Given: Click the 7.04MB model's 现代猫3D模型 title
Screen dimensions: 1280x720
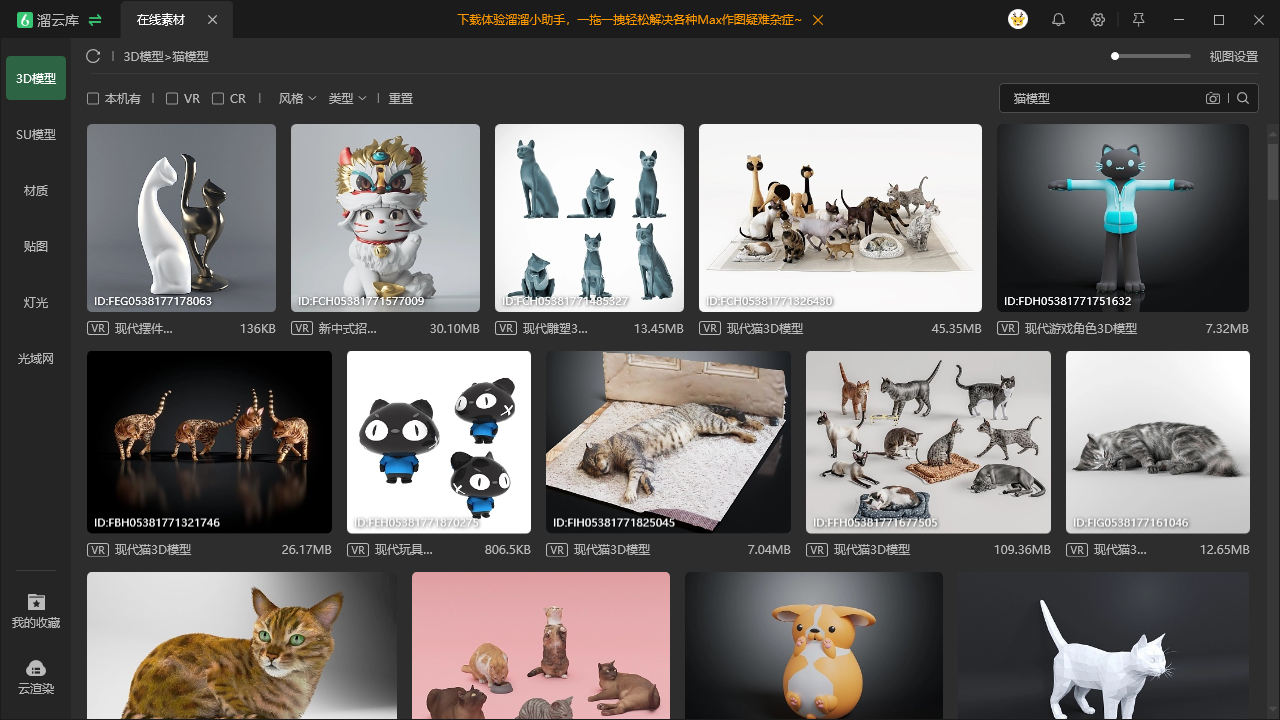Looking at the screenshot, I should (612, 550).
